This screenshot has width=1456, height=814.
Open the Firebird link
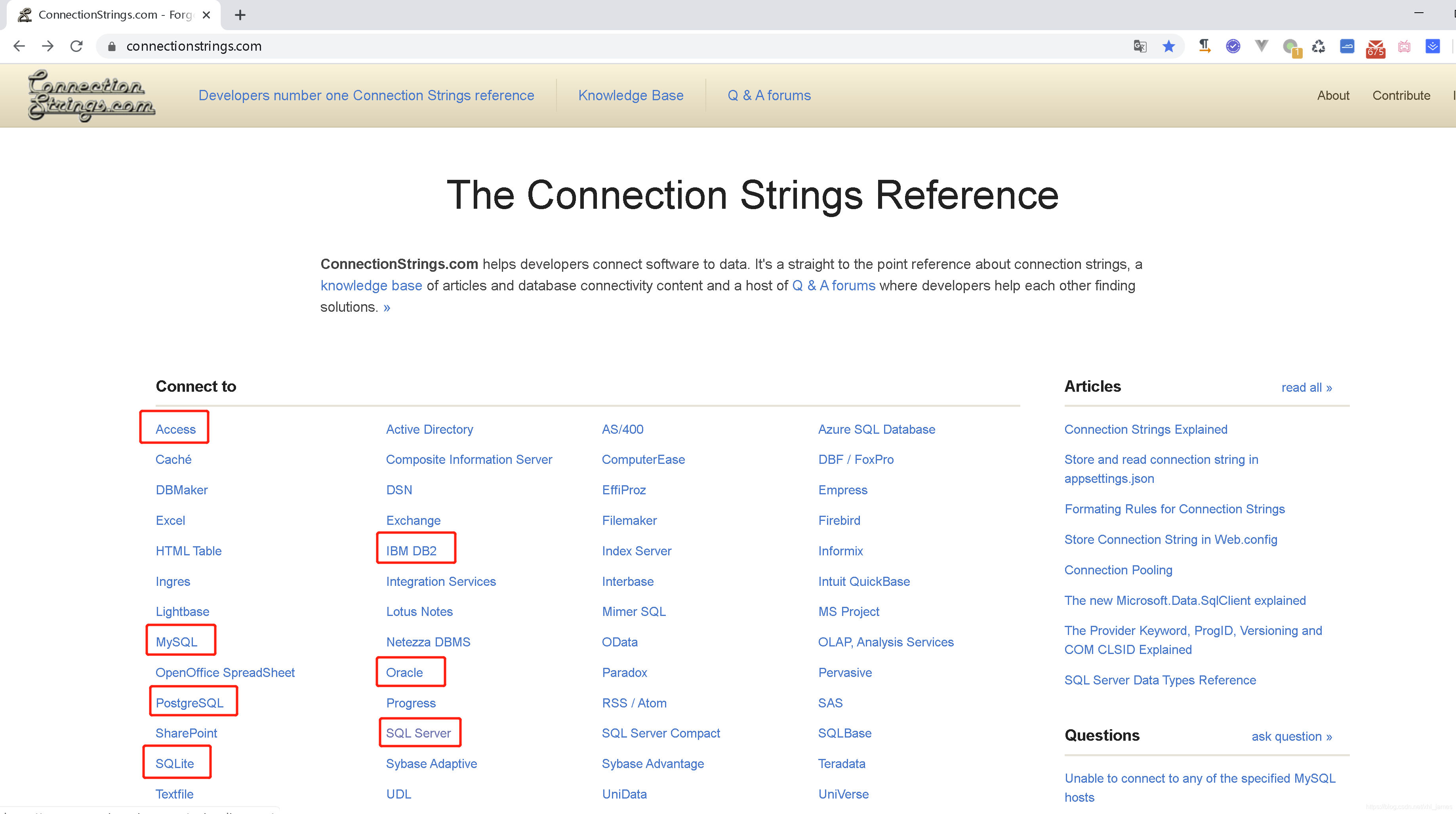tap(839, 520)
